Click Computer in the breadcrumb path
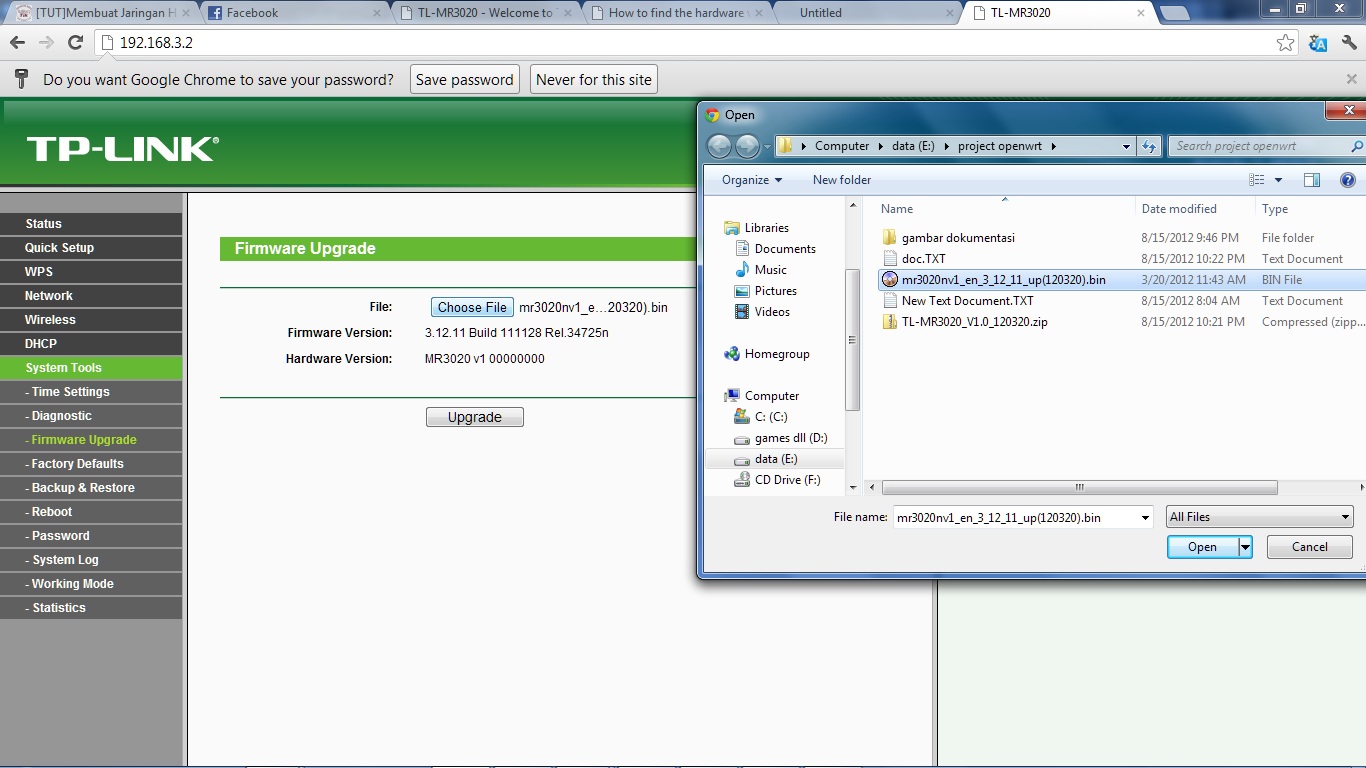 click(x=842, y=146)
